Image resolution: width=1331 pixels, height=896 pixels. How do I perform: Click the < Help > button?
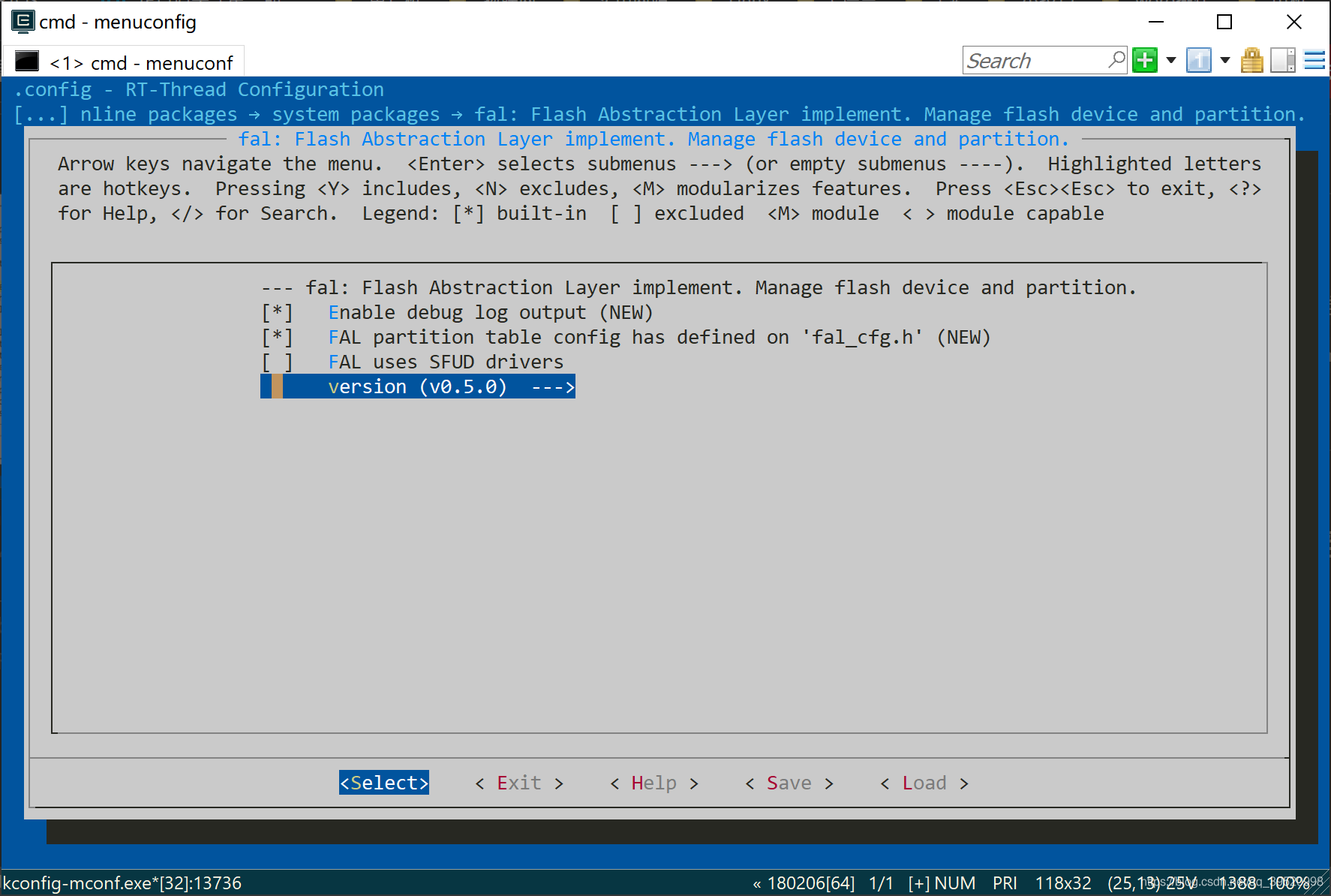(654, 783)
